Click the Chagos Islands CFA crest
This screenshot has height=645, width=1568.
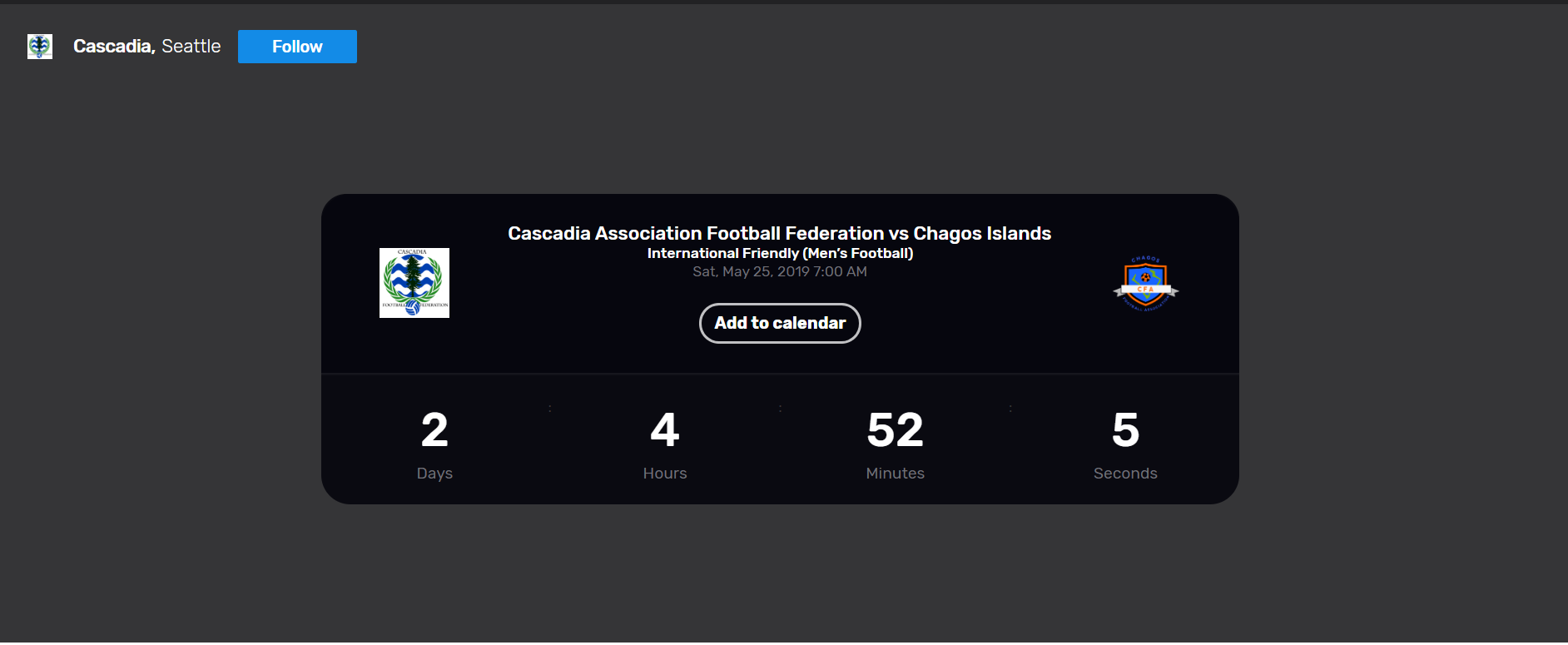click(1146, 283)
